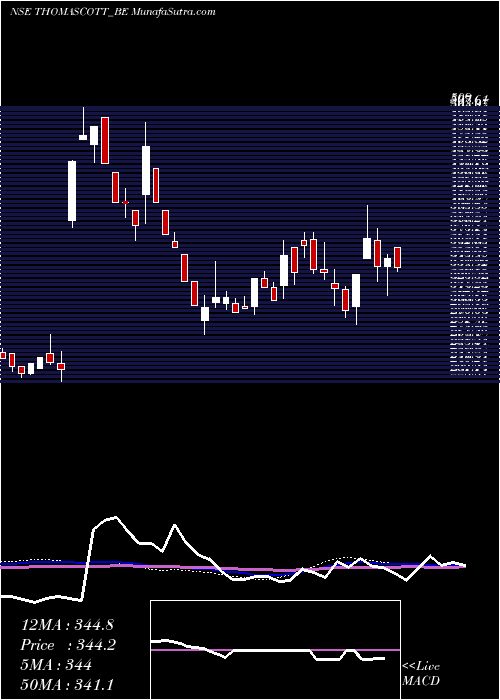Click the NSE THOMASCOTT_BE MunafaSutra.com chart title
This screenshot has width=500, height=700.
pos(112,12)
